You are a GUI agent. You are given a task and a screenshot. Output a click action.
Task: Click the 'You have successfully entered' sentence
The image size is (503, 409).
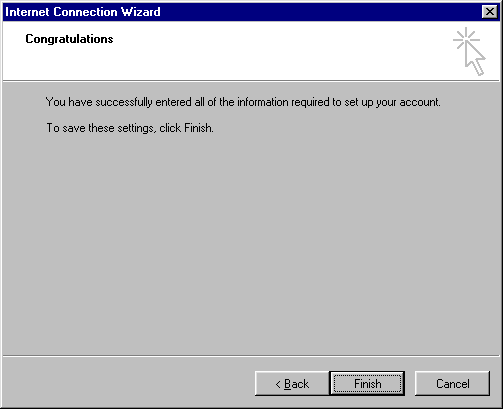click(243, 102)
